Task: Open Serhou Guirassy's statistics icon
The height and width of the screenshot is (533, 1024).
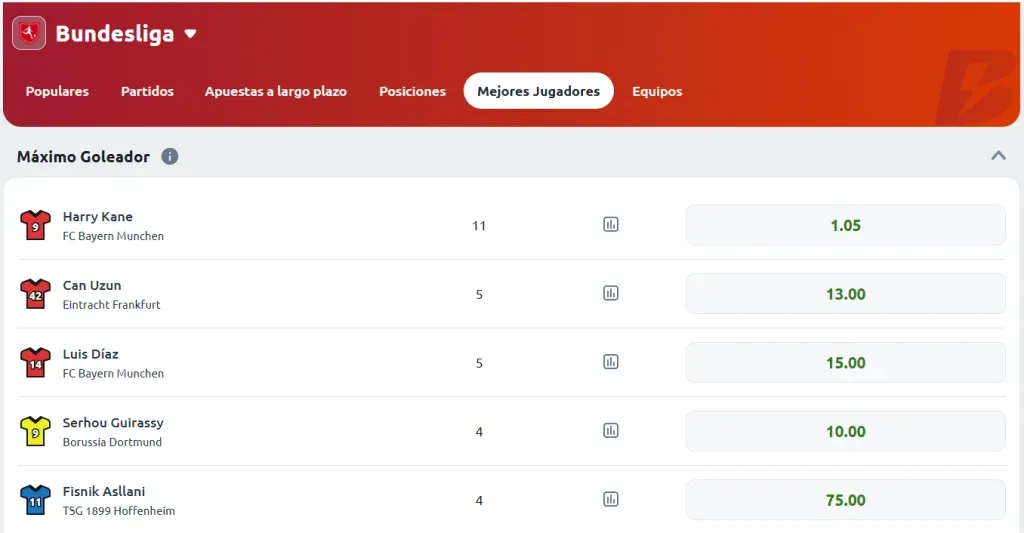Action: (x=611, y=431)
